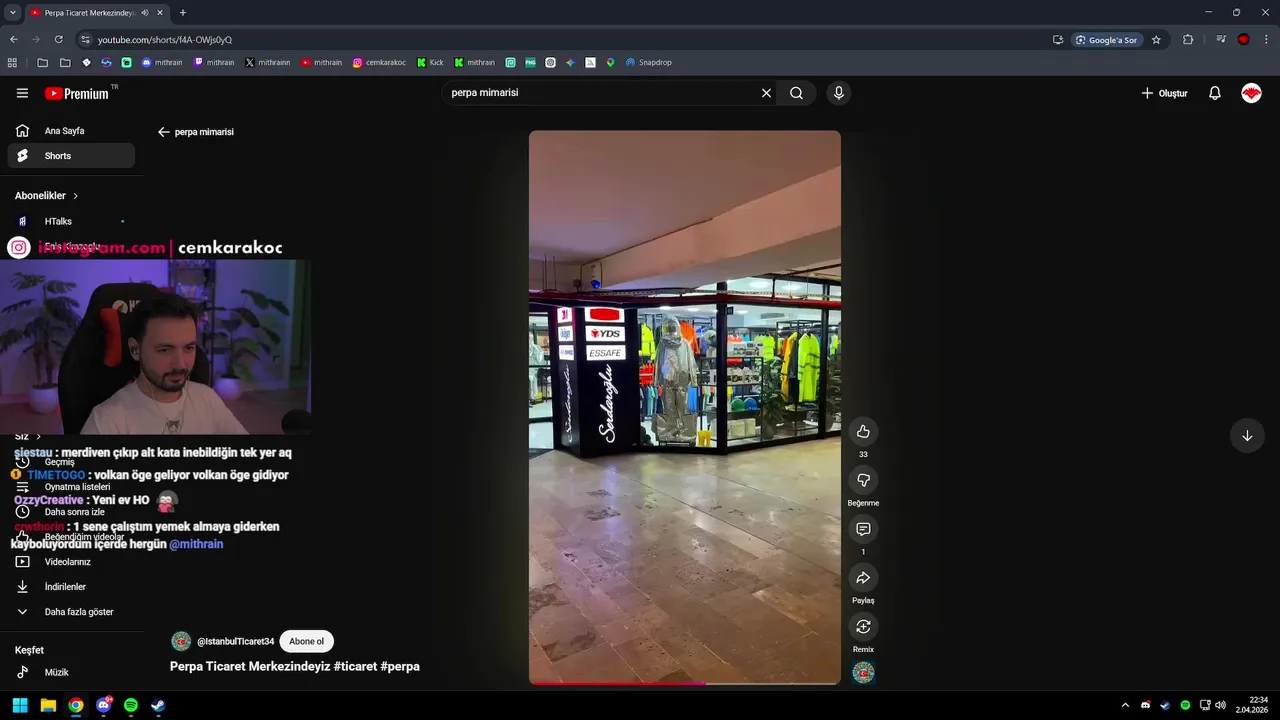
Task: Go to the next Short arrow
Action: tap(1247, 436)
